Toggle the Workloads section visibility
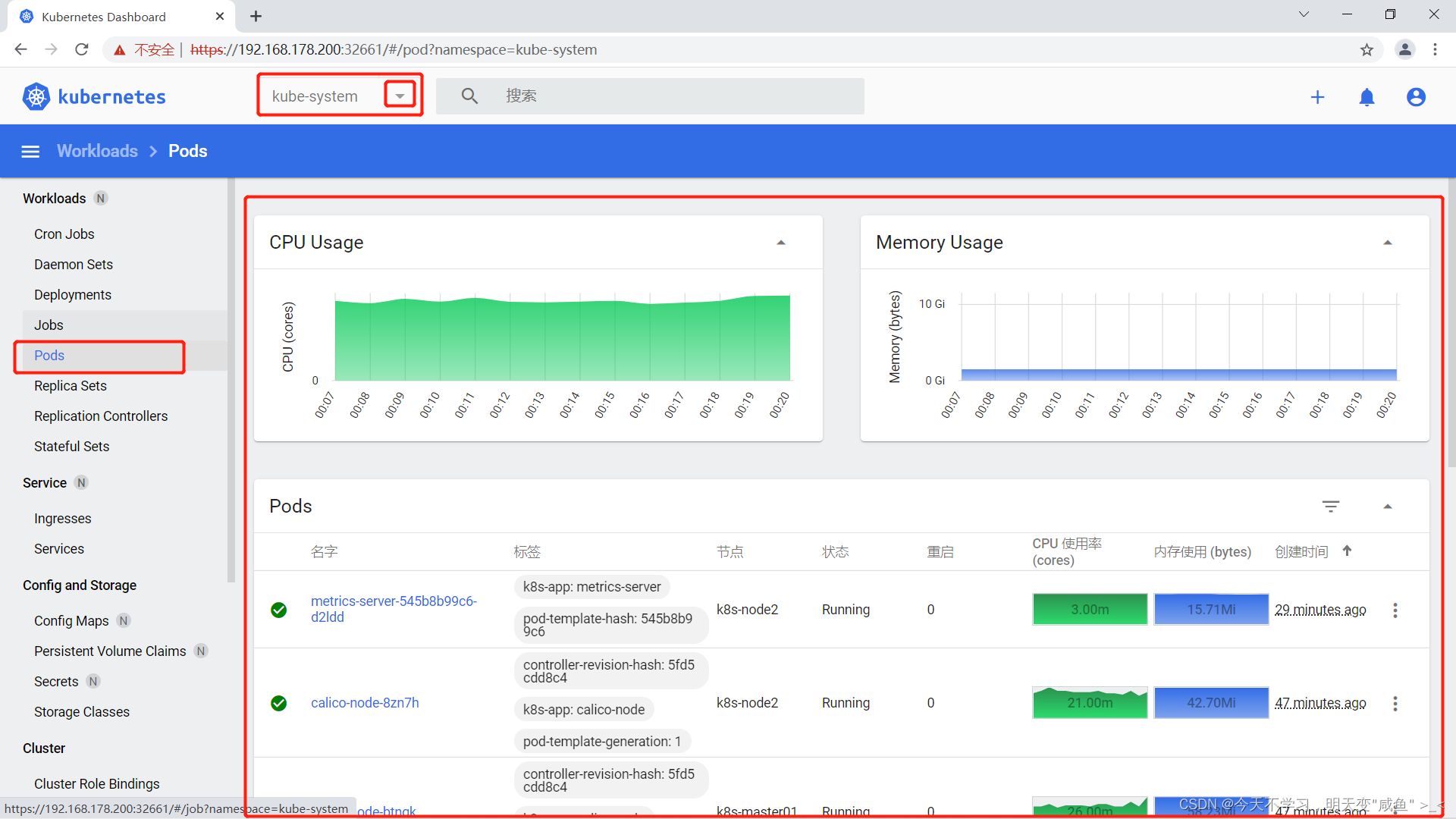The height and width of the screenshot is (819, 1456). point(53,198)
